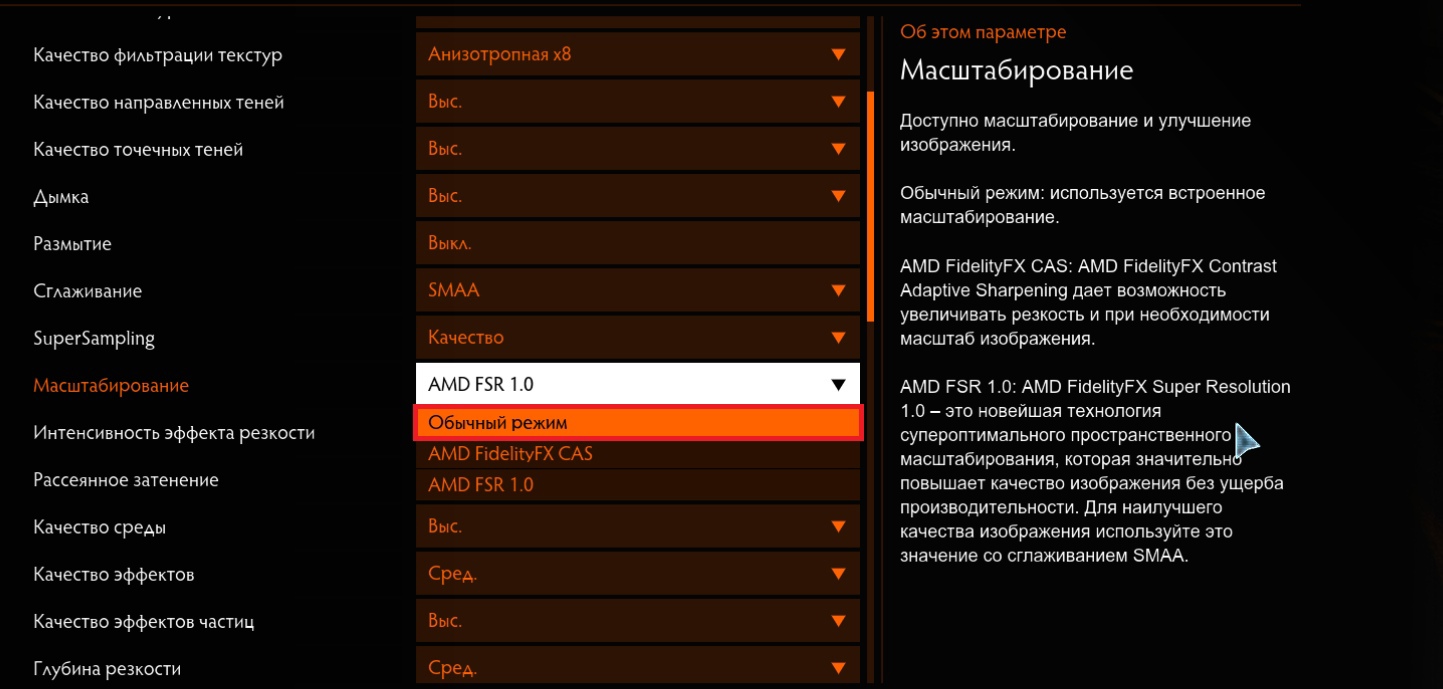
Task: Select the Обычный режим option
Action: point(638,423)
